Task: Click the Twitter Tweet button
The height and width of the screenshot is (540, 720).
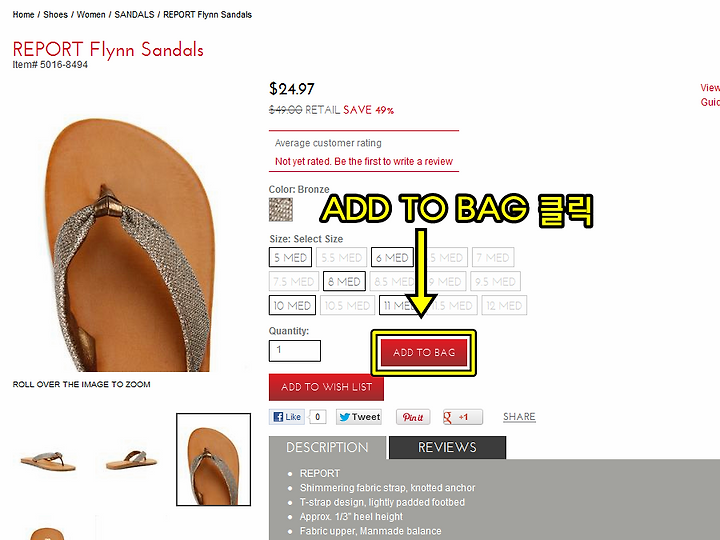Action: [x=359, y=417]
